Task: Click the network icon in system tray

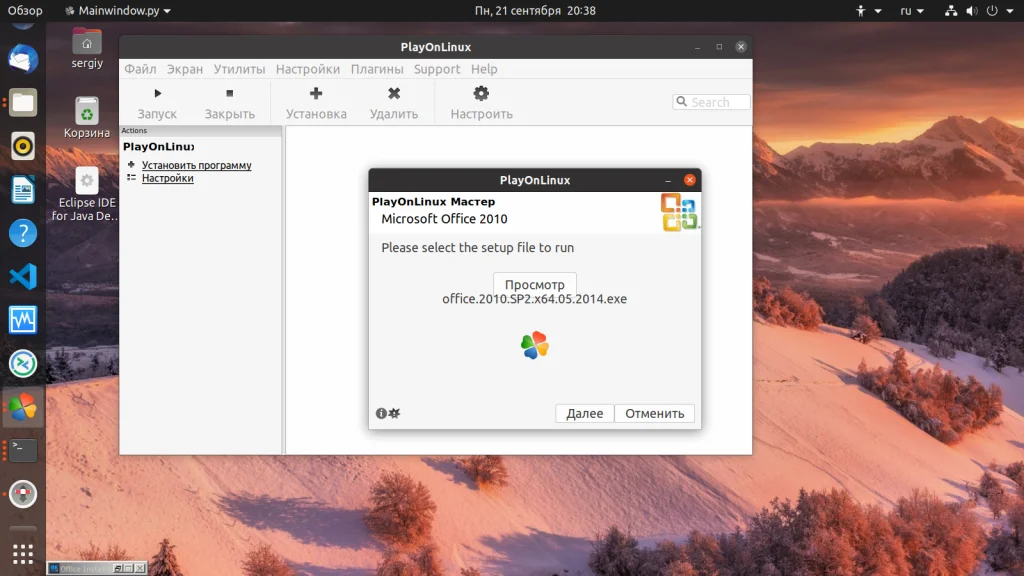Action: click(951, 10)
